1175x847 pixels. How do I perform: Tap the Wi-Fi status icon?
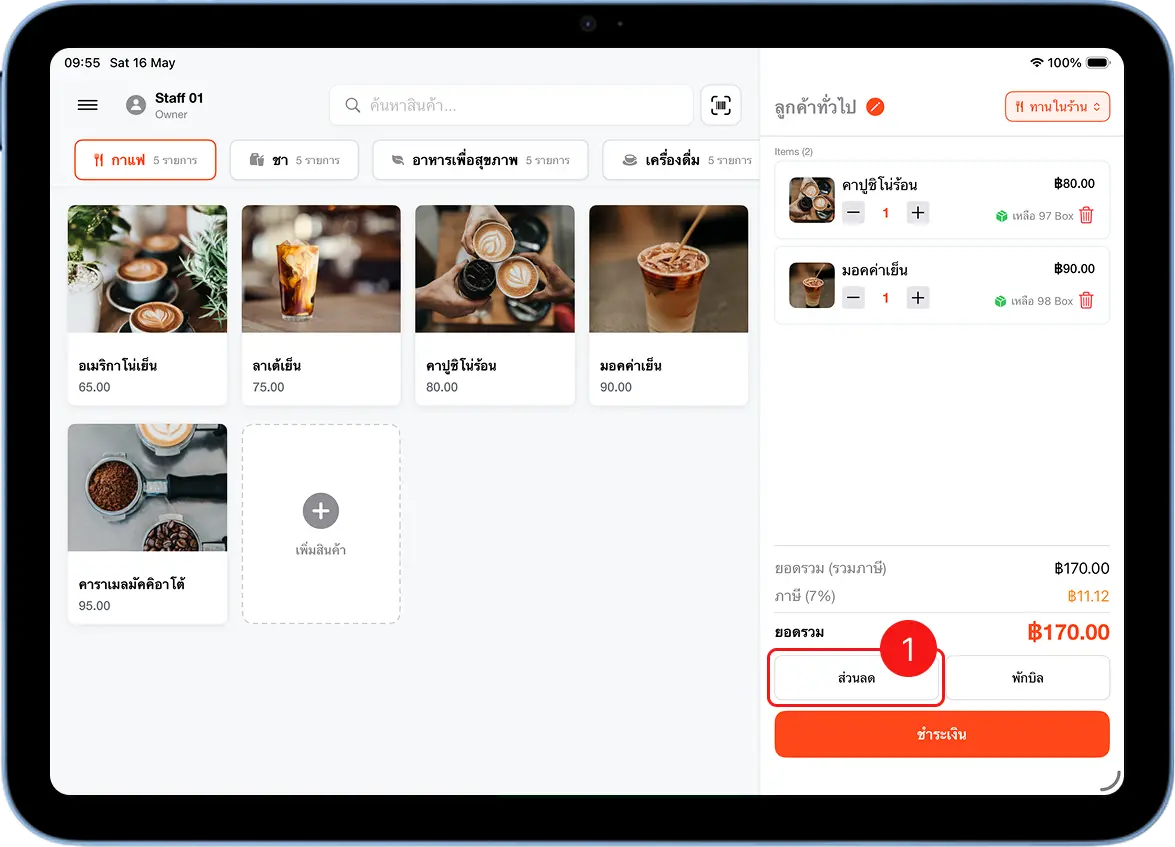1036,63
